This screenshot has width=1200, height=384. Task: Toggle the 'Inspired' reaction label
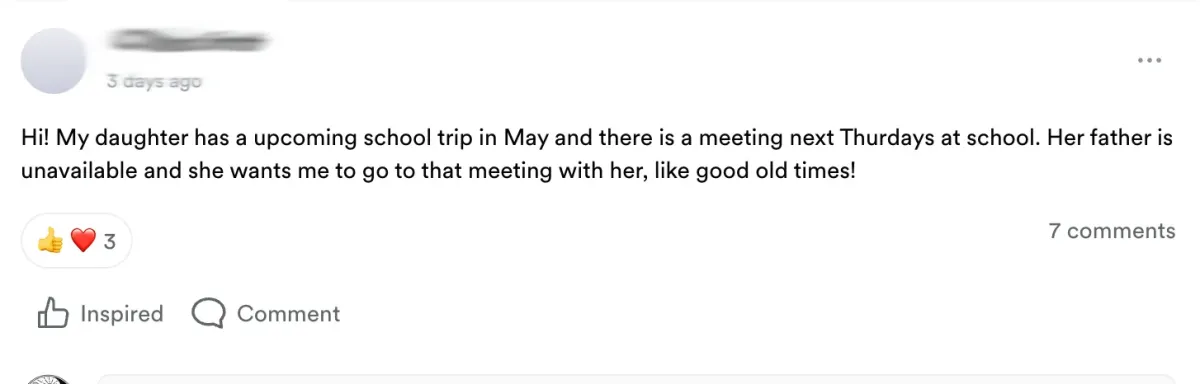click(x=121, y=314)
